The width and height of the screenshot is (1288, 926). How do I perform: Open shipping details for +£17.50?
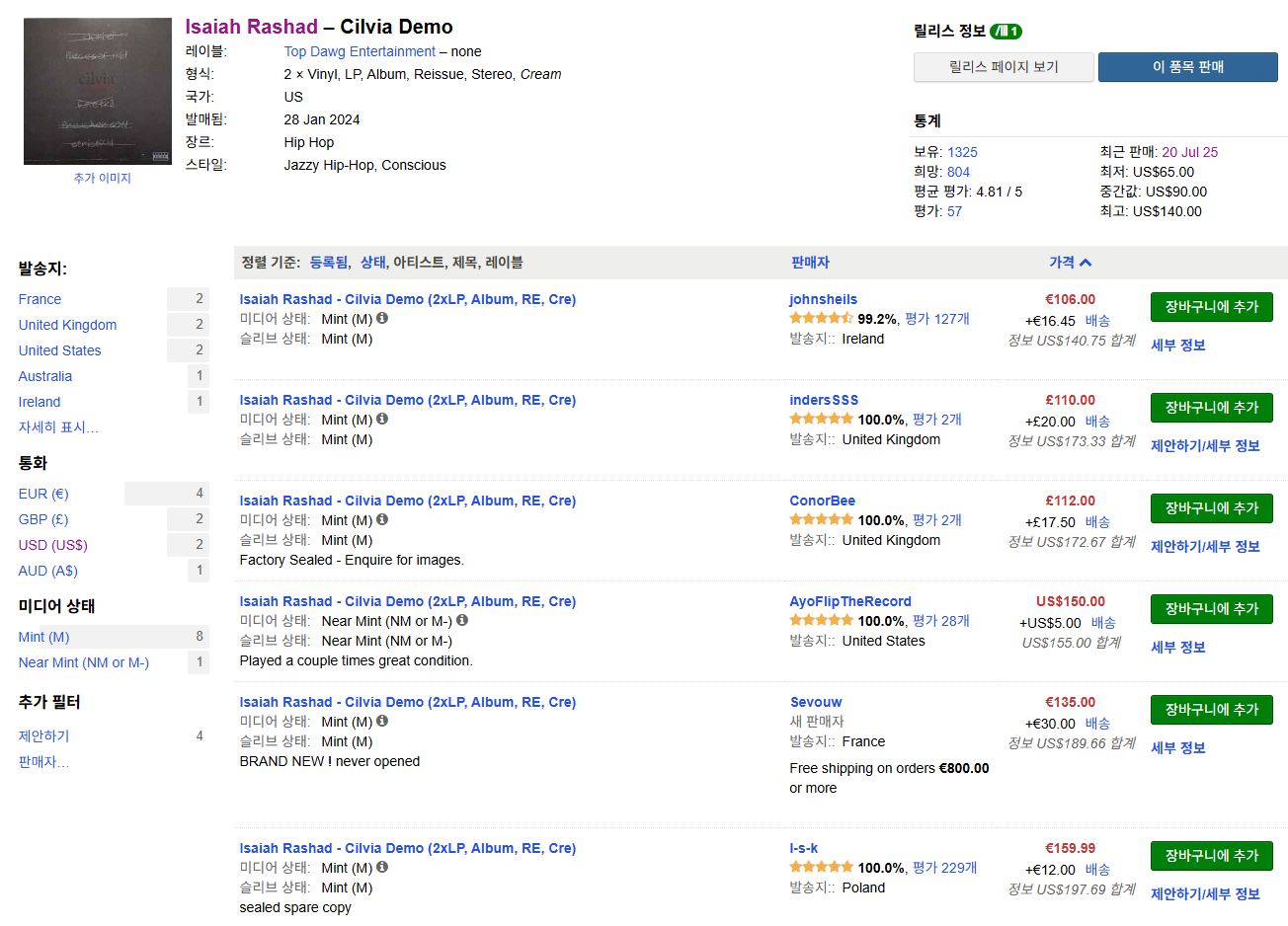point(1097,522)
